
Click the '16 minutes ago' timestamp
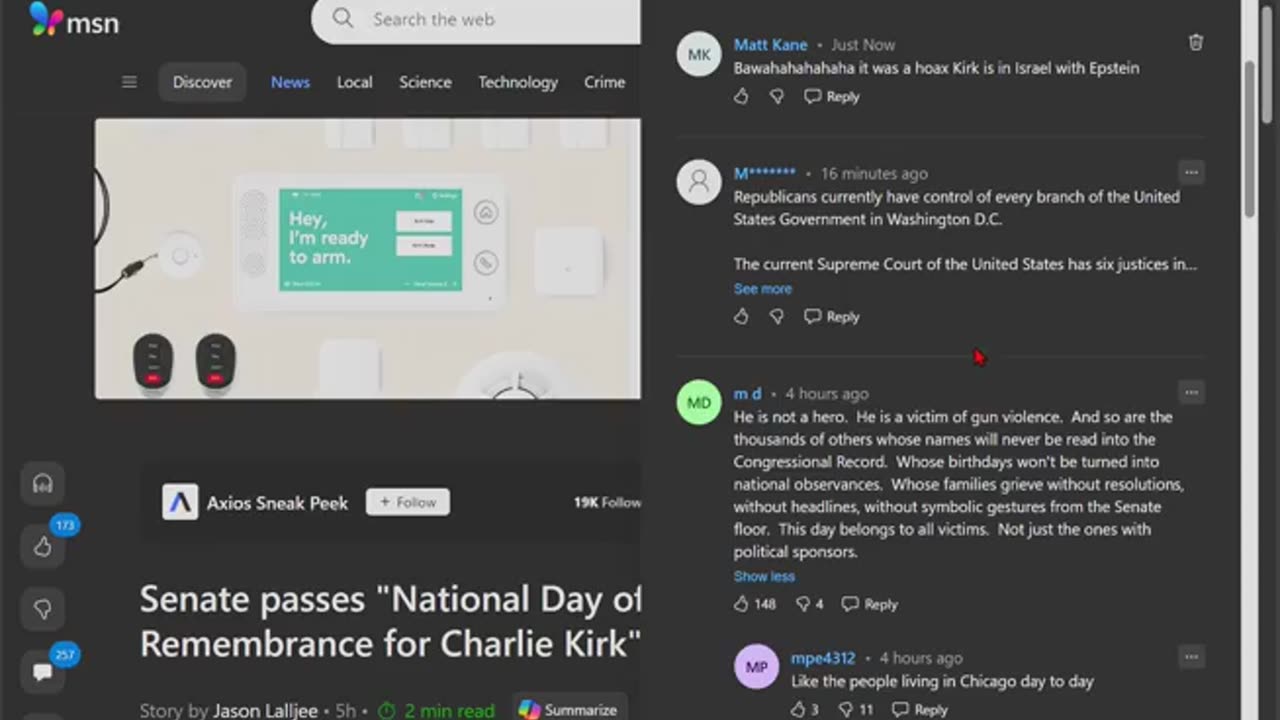tap(874, 173)
